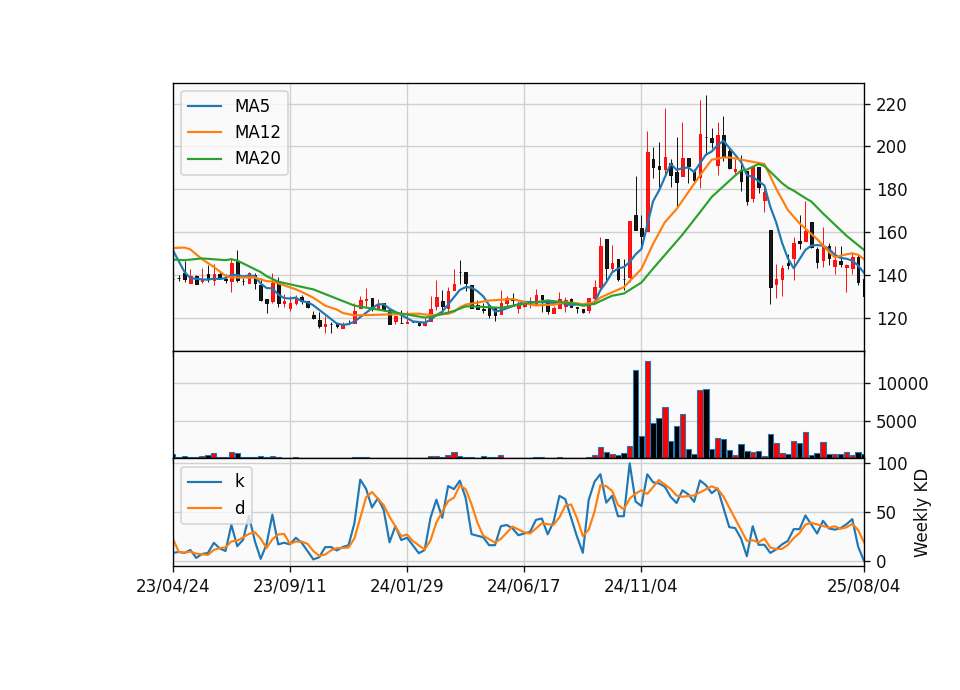Viewport: 960px width, 690px height.
Task: Click the 180 price axis label
Action: 891,190
